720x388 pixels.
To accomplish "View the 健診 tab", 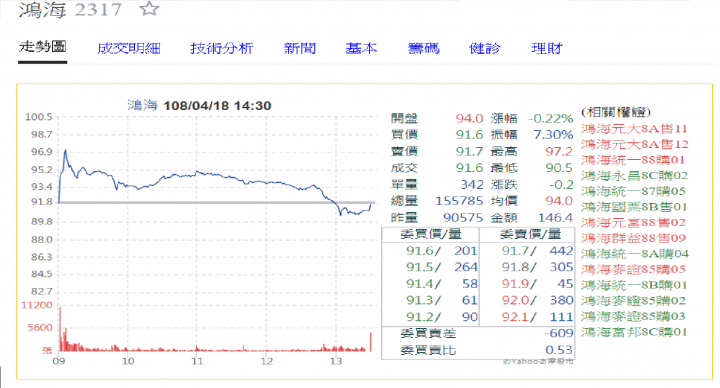I will [x=485, y=48].
